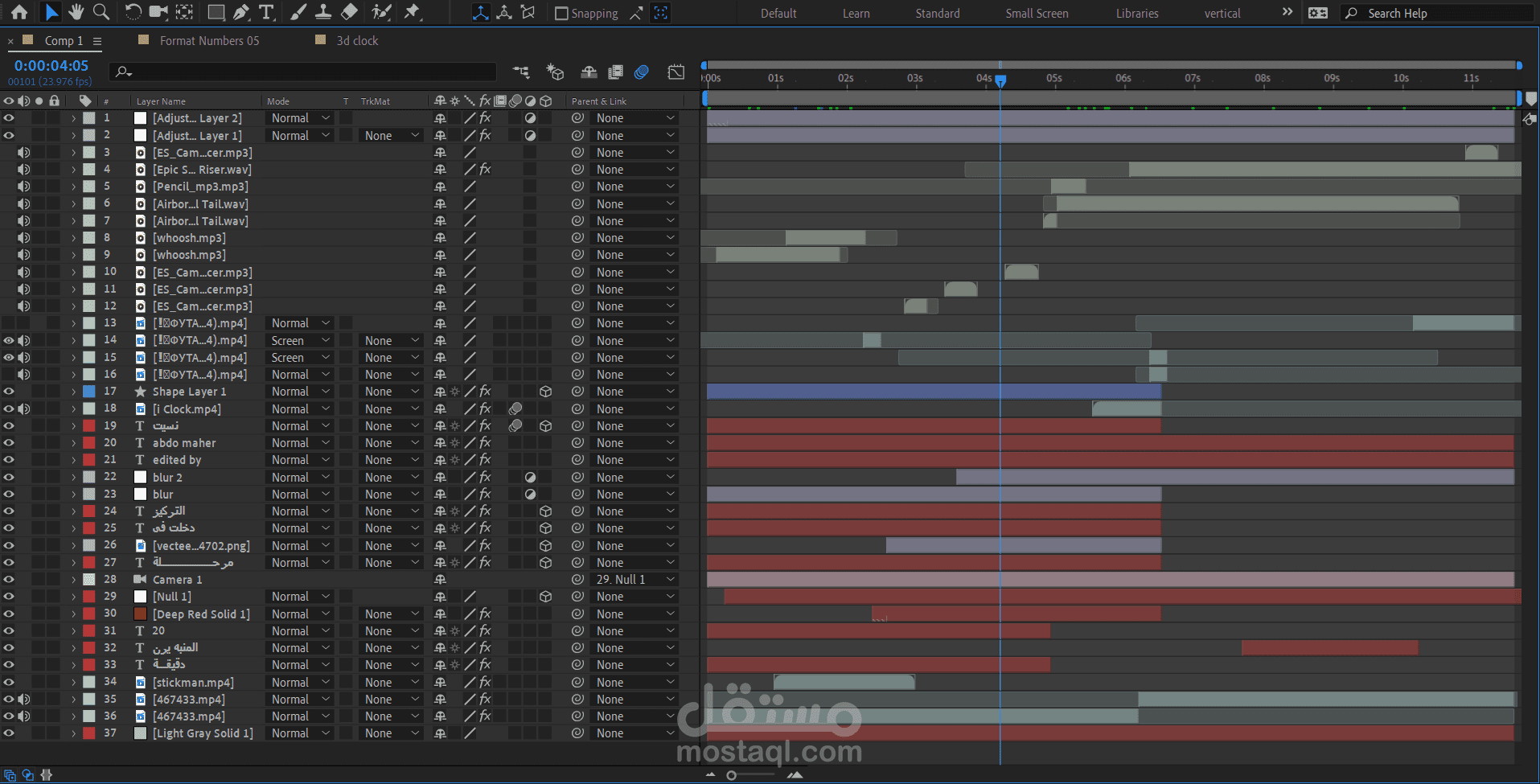The height and width of the screenshot is (784, 1540).
Task: Hide the Light Gray Solid 1 layer
Action: (9, 733)
